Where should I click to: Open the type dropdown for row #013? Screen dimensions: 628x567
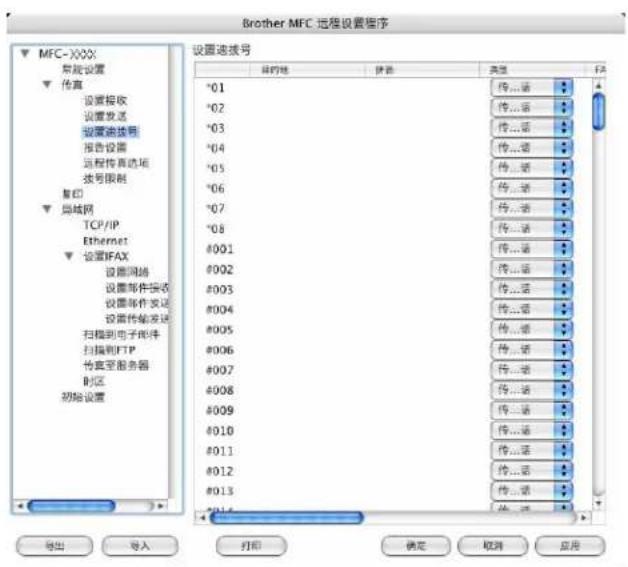(x=531, y=491)
